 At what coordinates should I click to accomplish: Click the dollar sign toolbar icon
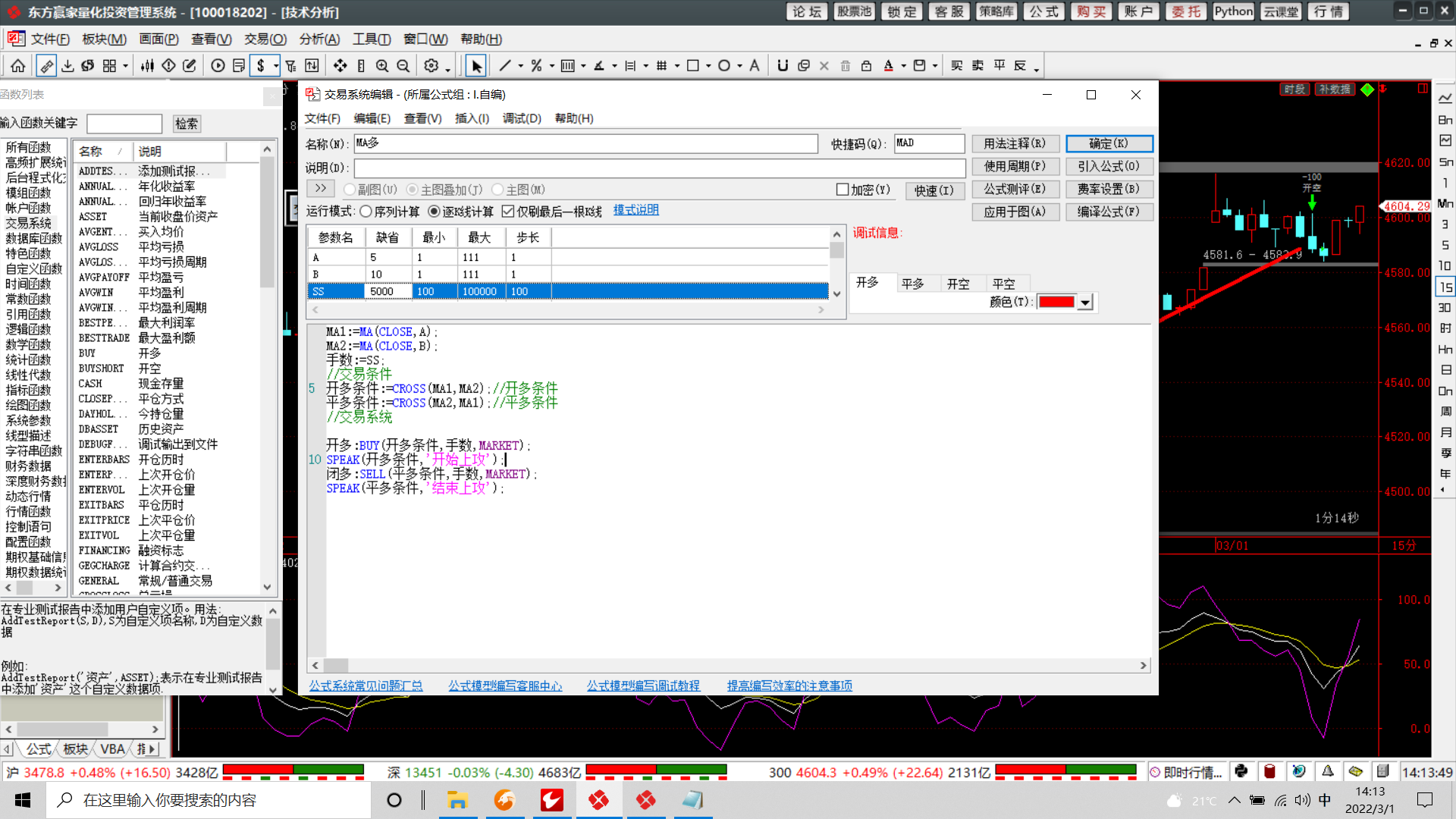click(261, 66)
